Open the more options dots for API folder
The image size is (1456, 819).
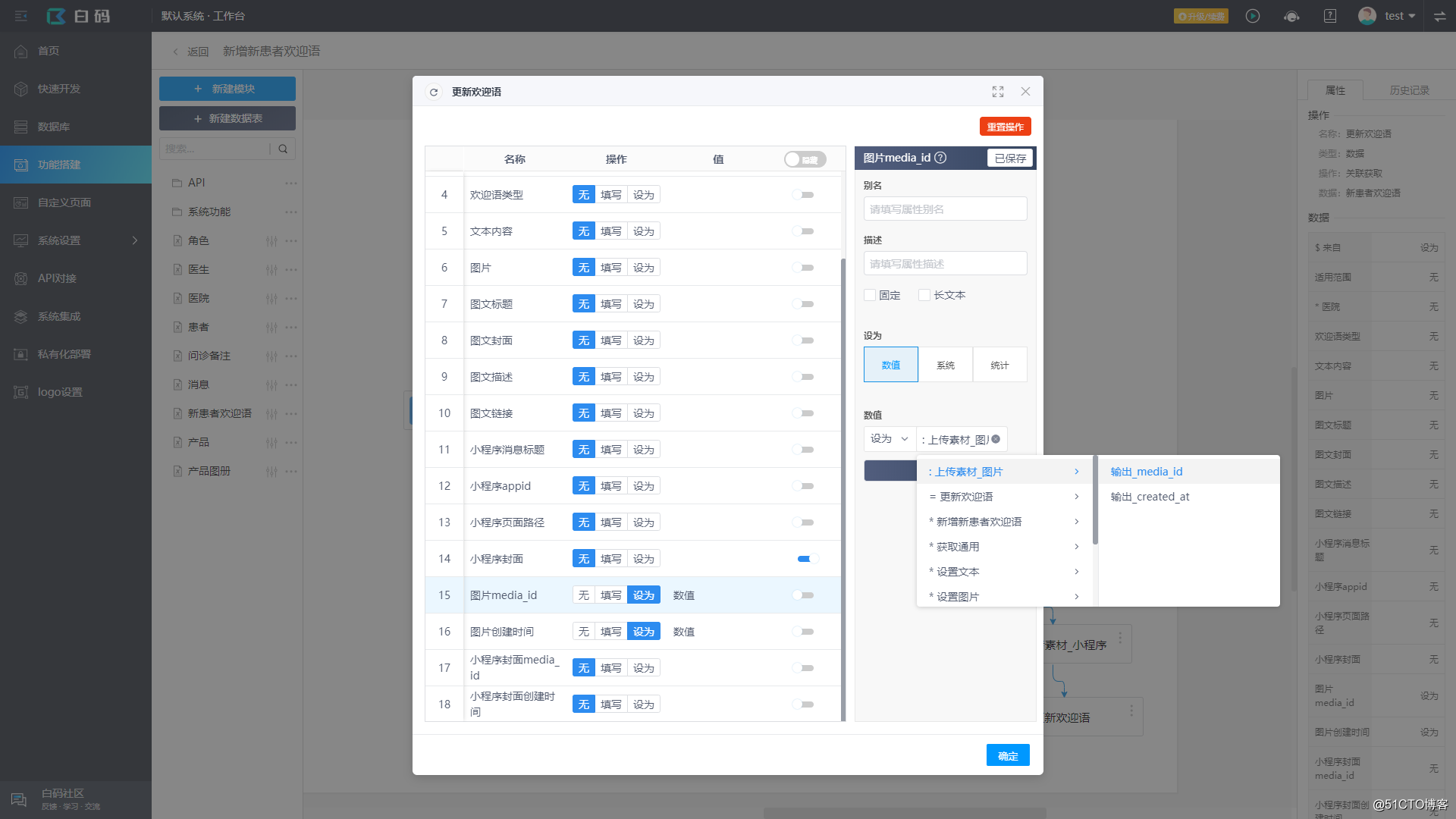tap(291, 183)
